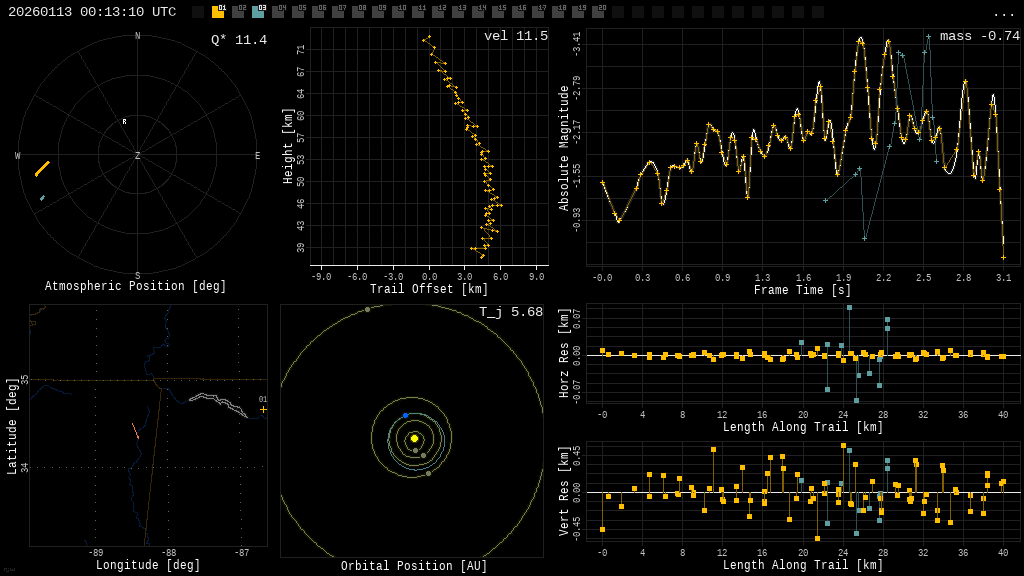Click the mass -0.74 readout
The height and width of the screenshot is (576, 1024).
click(x=979, y=37)
